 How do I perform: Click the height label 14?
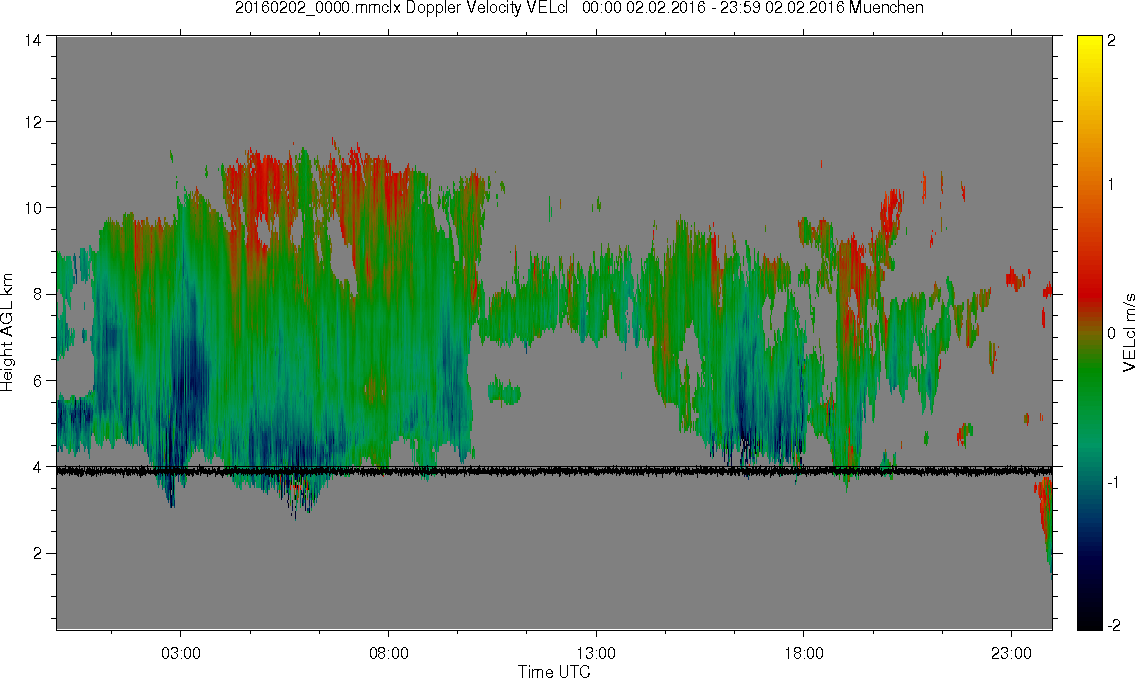tap(32, 41)
